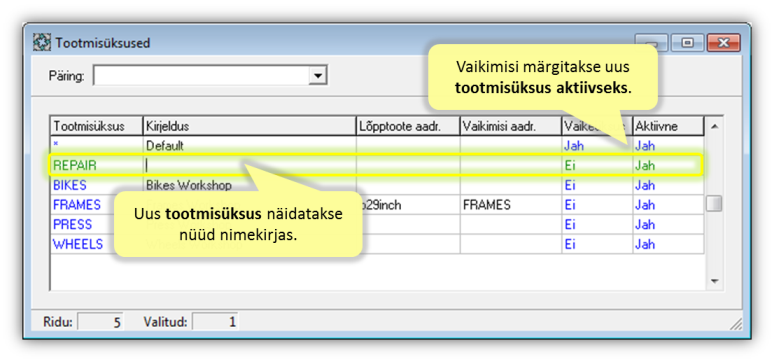Click the table scrollbar up arrow
The width and height of the screenshot is (774, 362).
coord(714,126)
